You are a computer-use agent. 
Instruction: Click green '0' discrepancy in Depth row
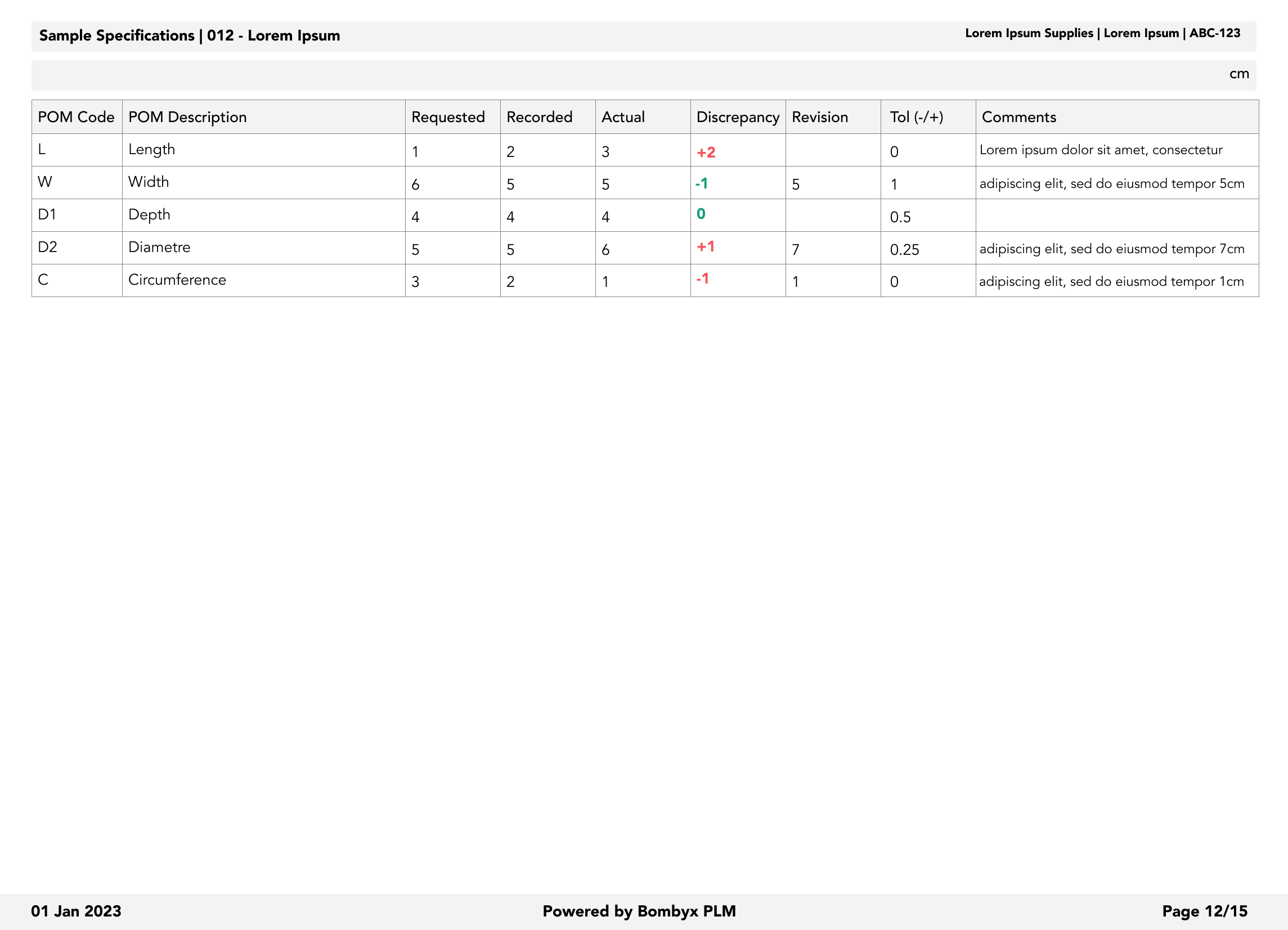pos(701,213)
